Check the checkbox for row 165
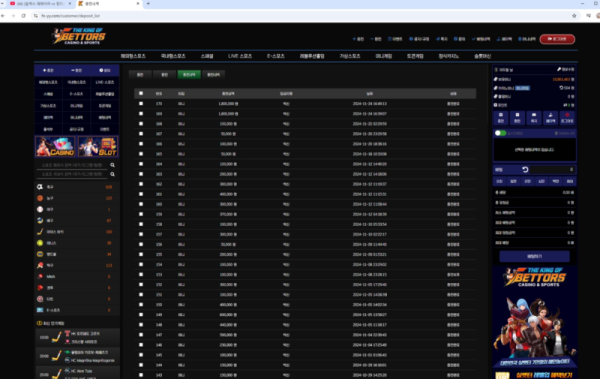 point(141,154)
